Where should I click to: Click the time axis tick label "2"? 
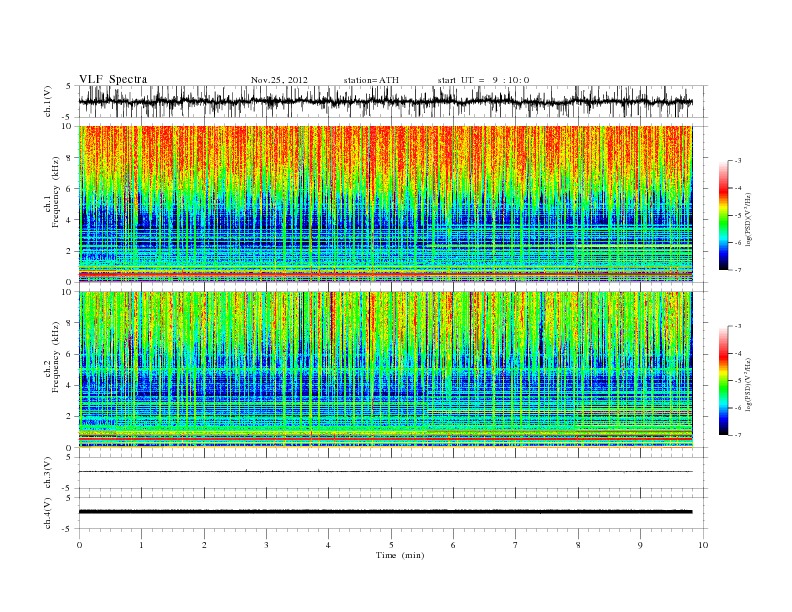tap(204, 545)
